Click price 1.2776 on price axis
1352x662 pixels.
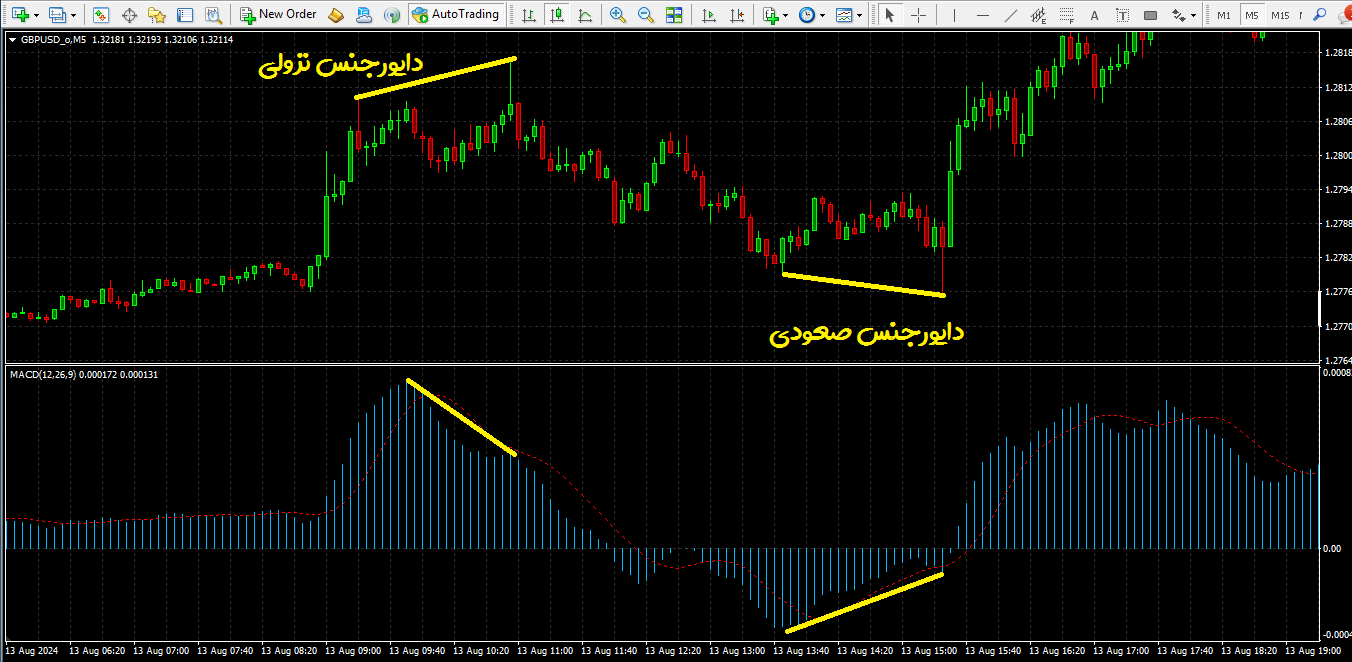pyautogui.click(x=1338, y=292)
